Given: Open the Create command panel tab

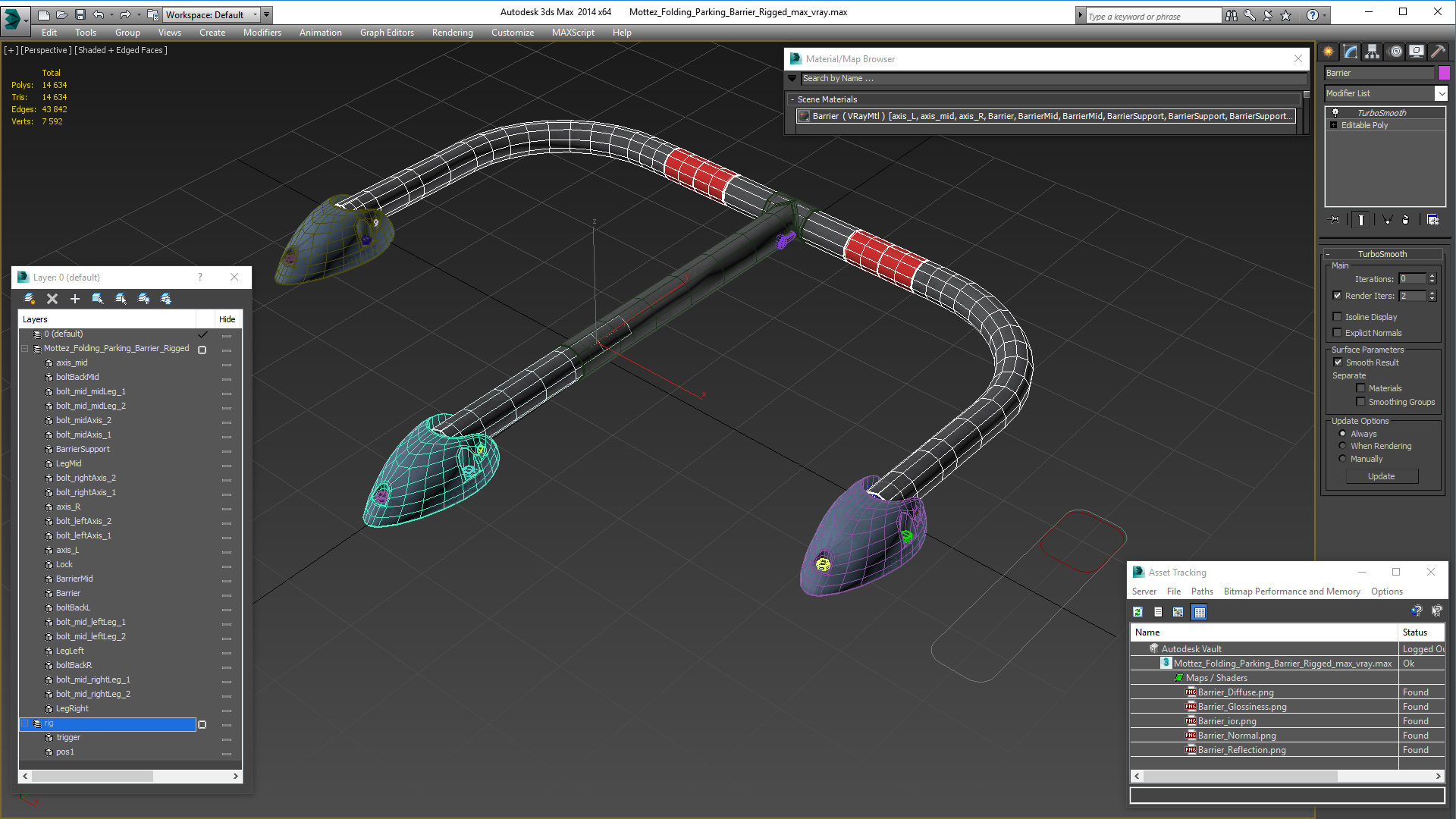Looking at the screenshot, I should [x=1329, y=52].
